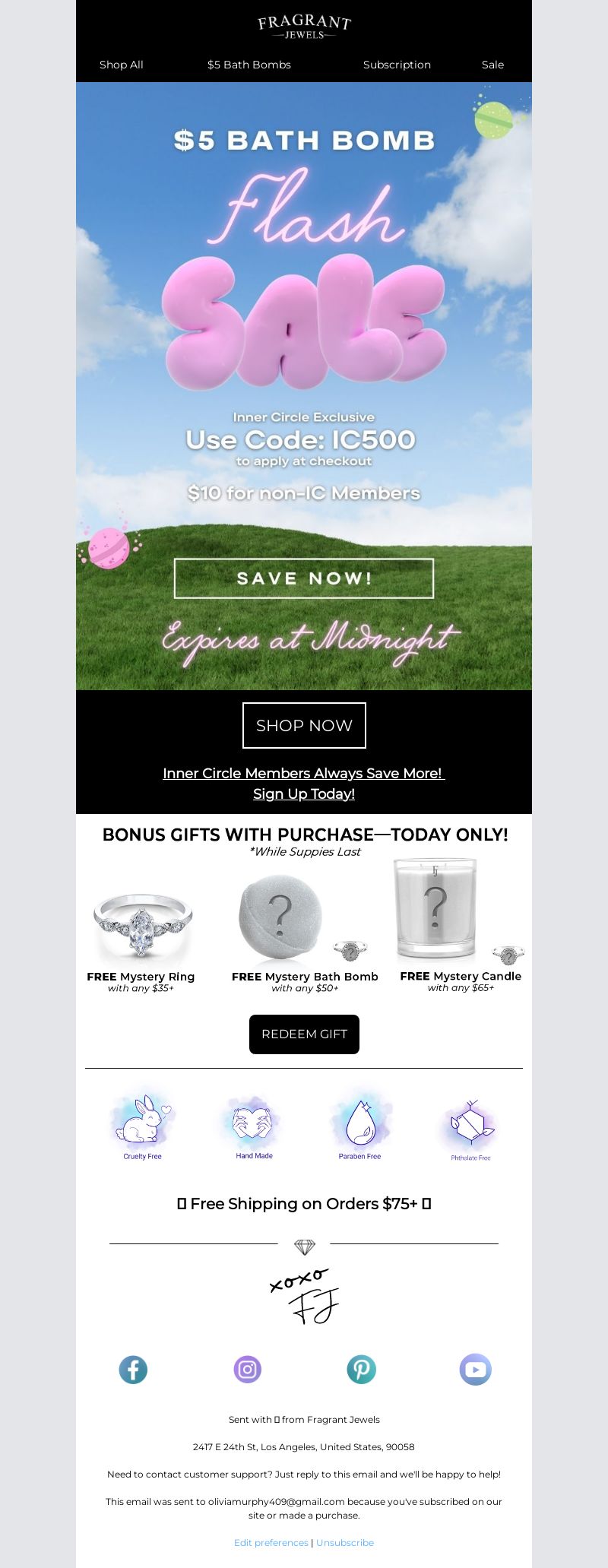The image size is (608, 1568).
Task: Open the Edit preferences link
Action: click(x=271, y=1542)
